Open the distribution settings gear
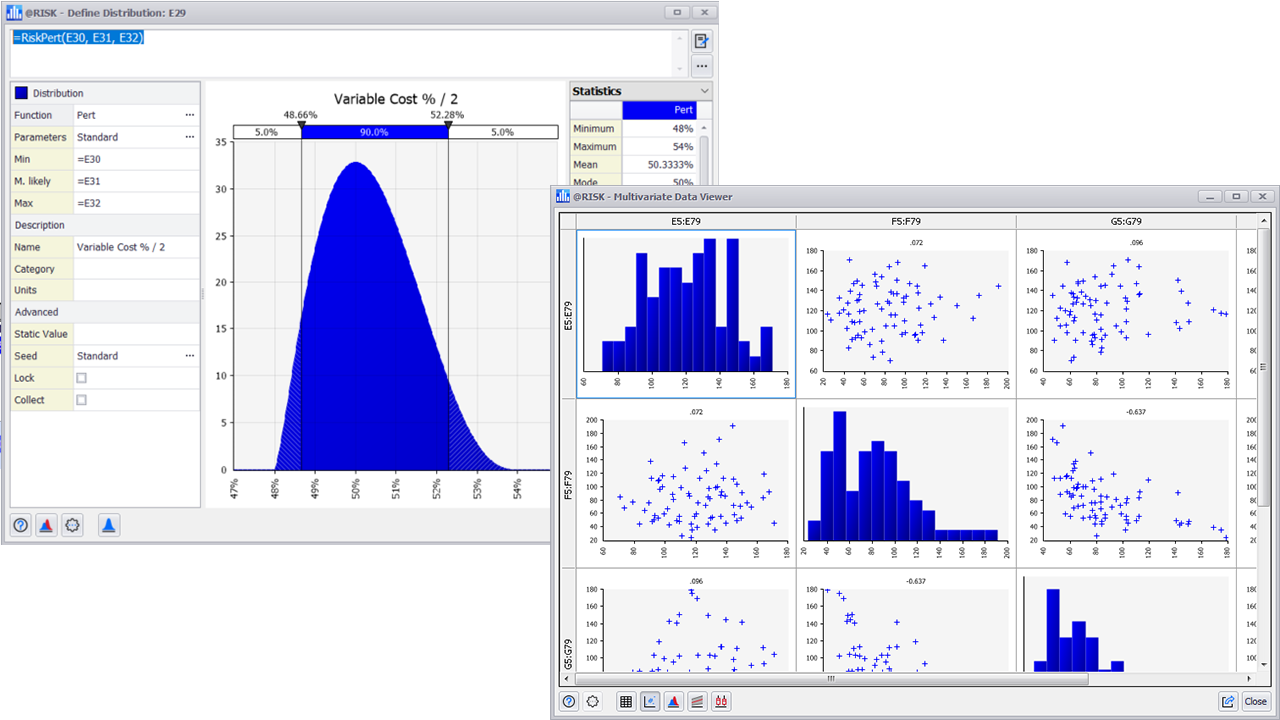Screen dimensions: 1280x720 point(71,524)
